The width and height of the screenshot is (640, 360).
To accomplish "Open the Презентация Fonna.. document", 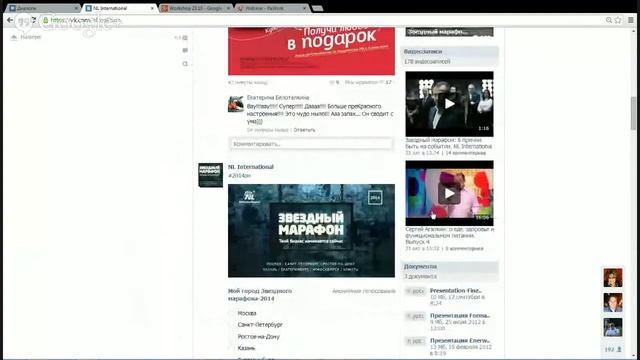I will pyautogui.click(x=460, y=316).
